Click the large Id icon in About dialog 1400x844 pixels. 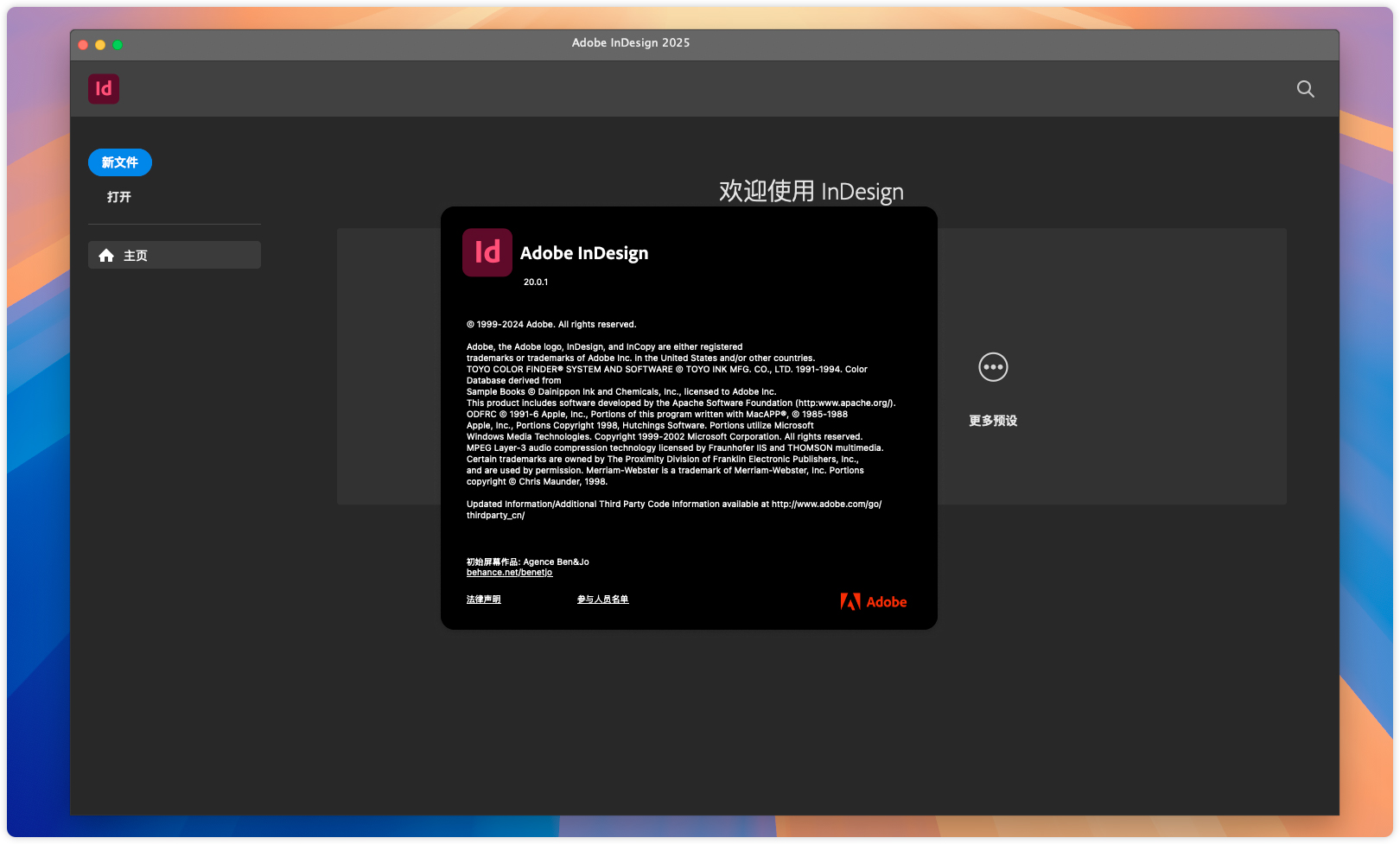487,252
